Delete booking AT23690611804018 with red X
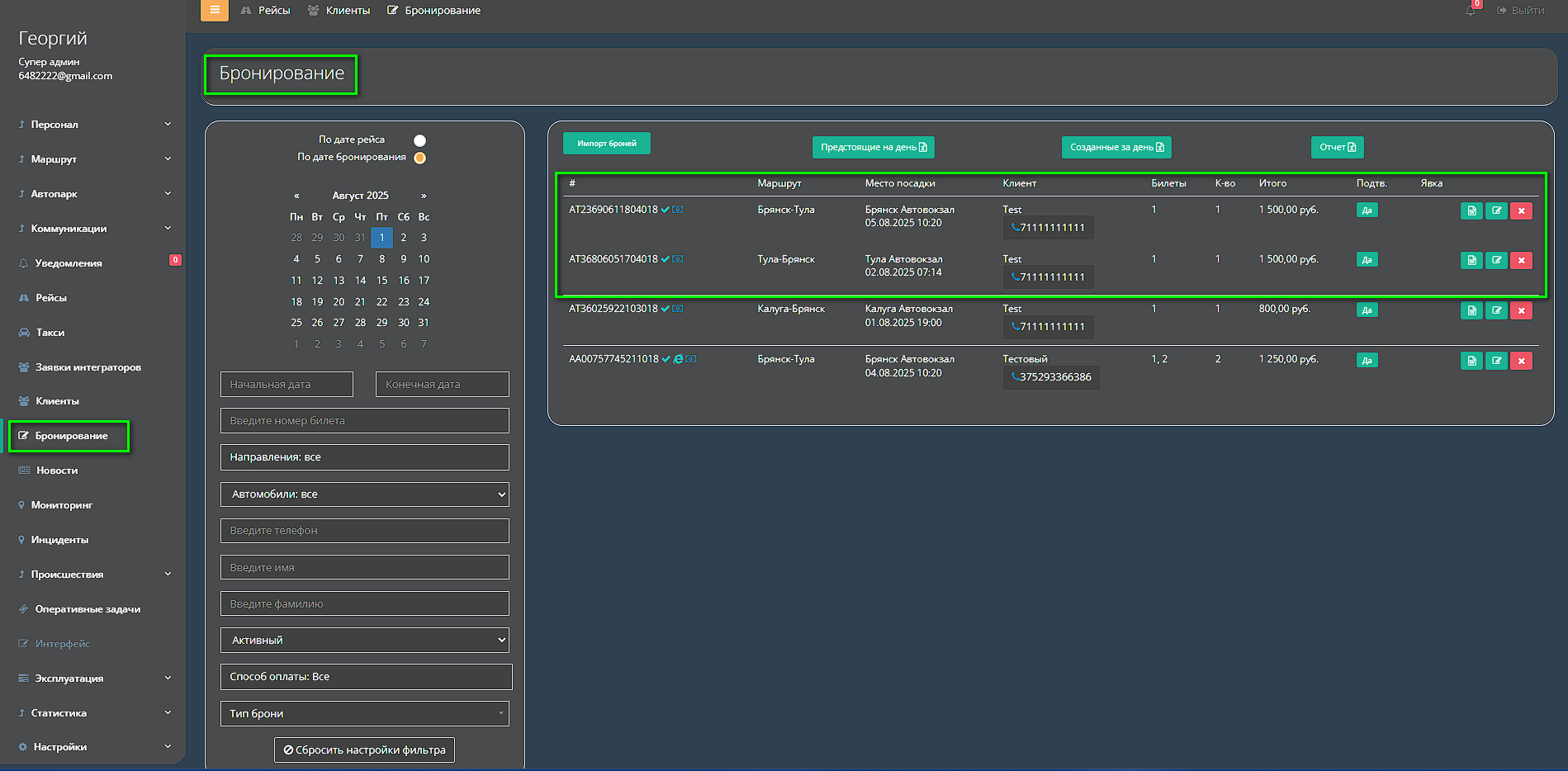1568x771 pixels. click(1521, 210)
